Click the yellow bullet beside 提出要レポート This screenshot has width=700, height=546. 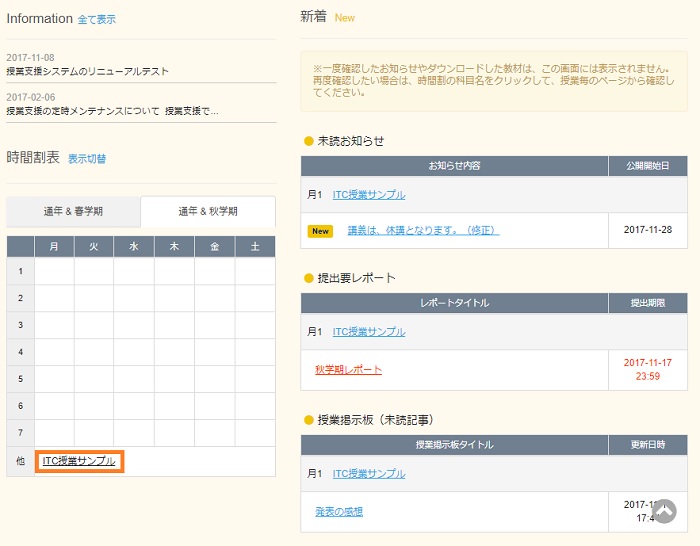pos(308,278)
